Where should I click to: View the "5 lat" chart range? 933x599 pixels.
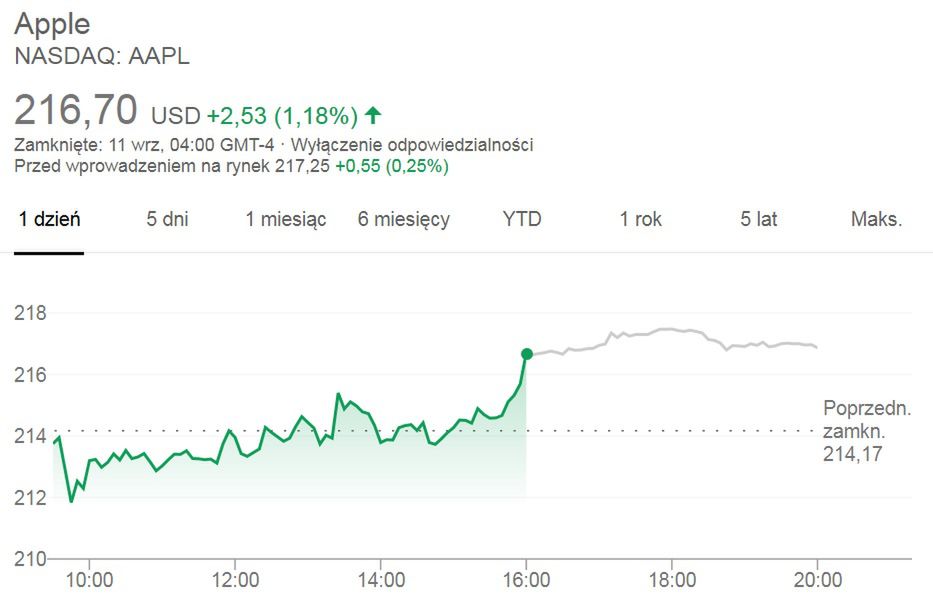click(759, 219)
